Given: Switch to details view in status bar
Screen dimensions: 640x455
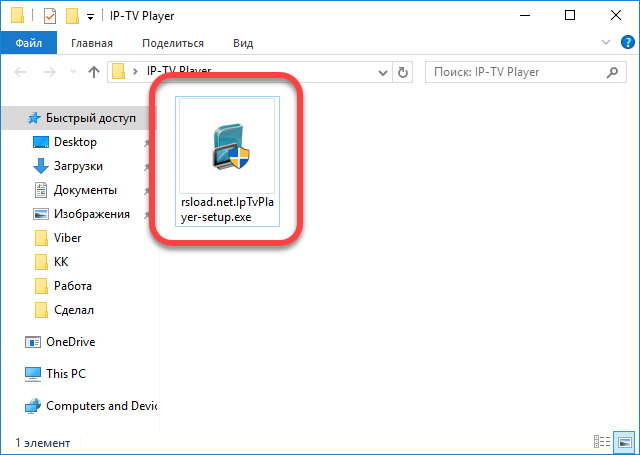Looking at the screenshot, I should click(602, 442).
